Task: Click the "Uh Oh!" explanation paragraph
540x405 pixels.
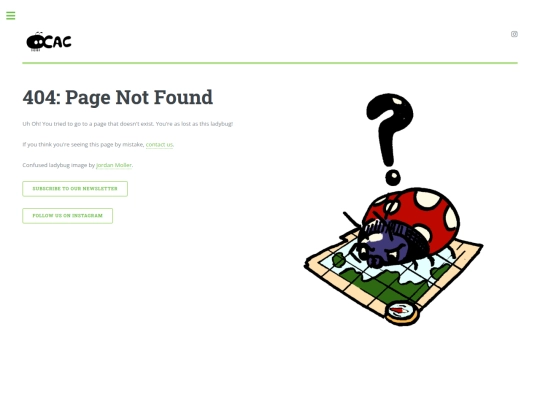Action: point(128,124)
